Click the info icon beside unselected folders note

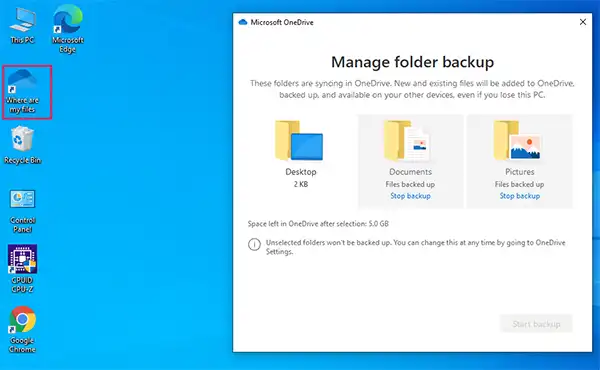point(254,244)
